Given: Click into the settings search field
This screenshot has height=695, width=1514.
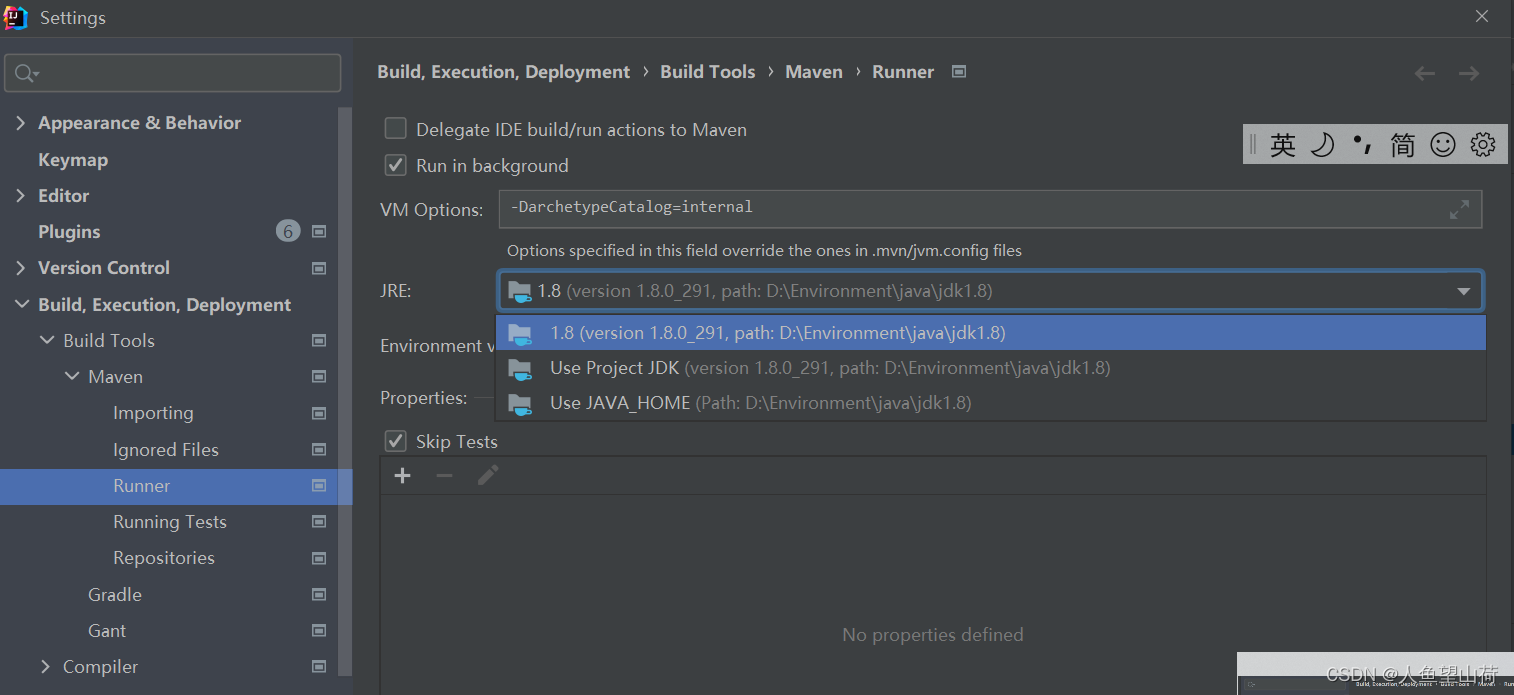Looking at the screenshot, I should pos(173,74).
